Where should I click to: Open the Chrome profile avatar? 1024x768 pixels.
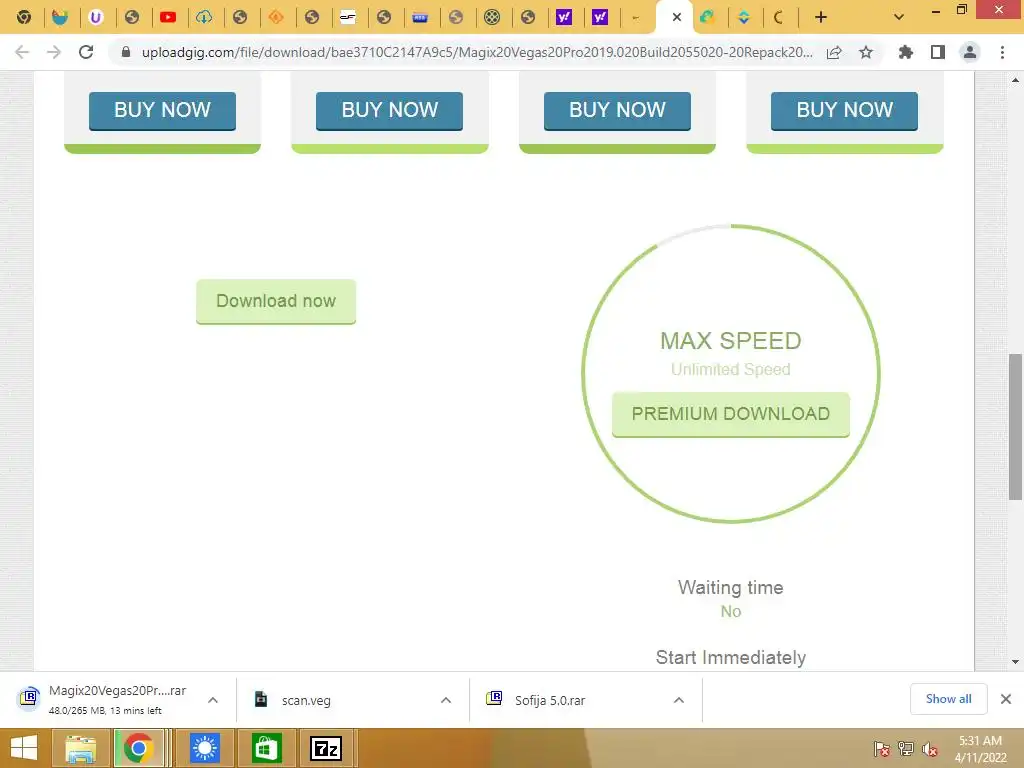[x=970, y=52]
